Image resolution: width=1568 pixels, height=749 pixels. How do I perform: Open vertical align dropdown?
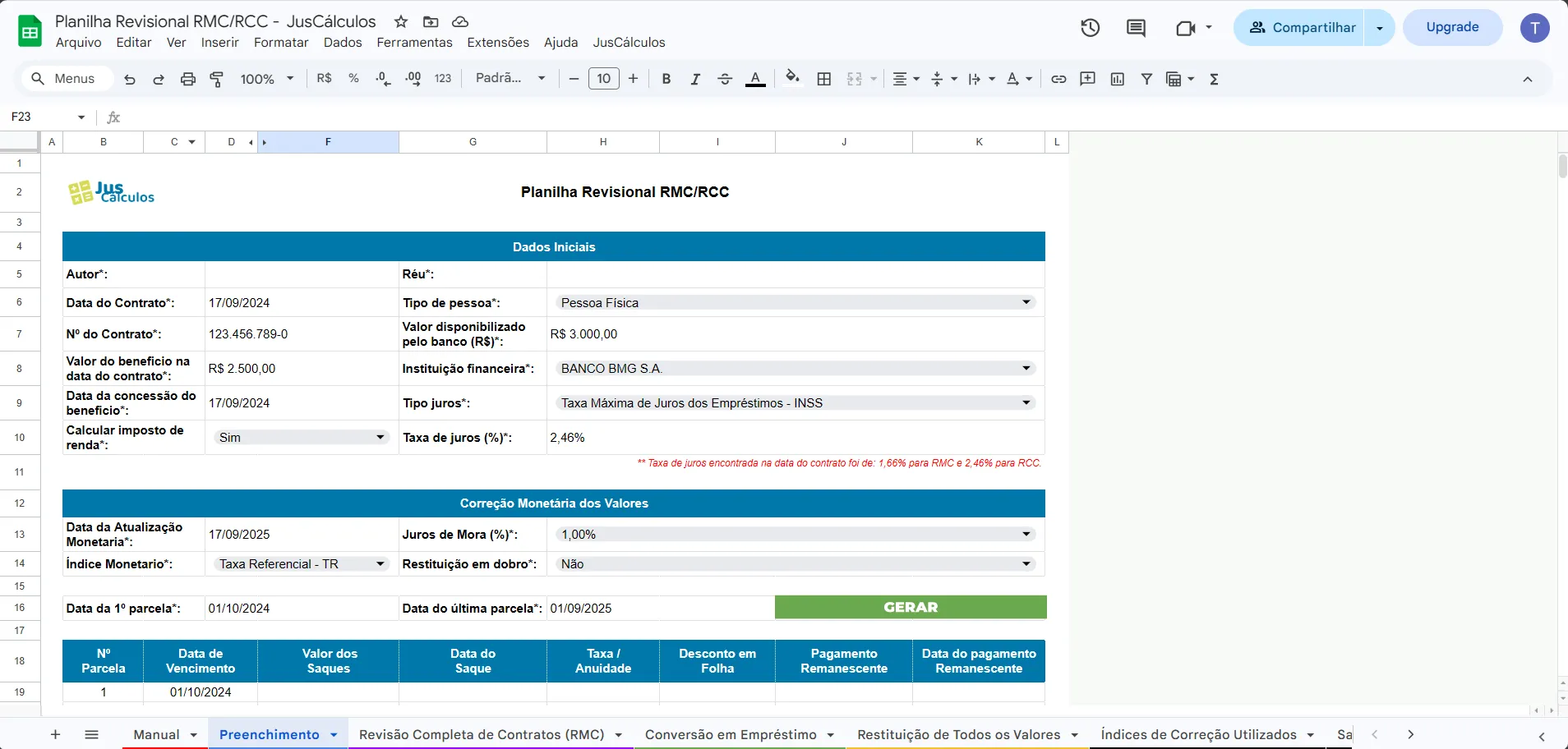[x=944, y=79]
